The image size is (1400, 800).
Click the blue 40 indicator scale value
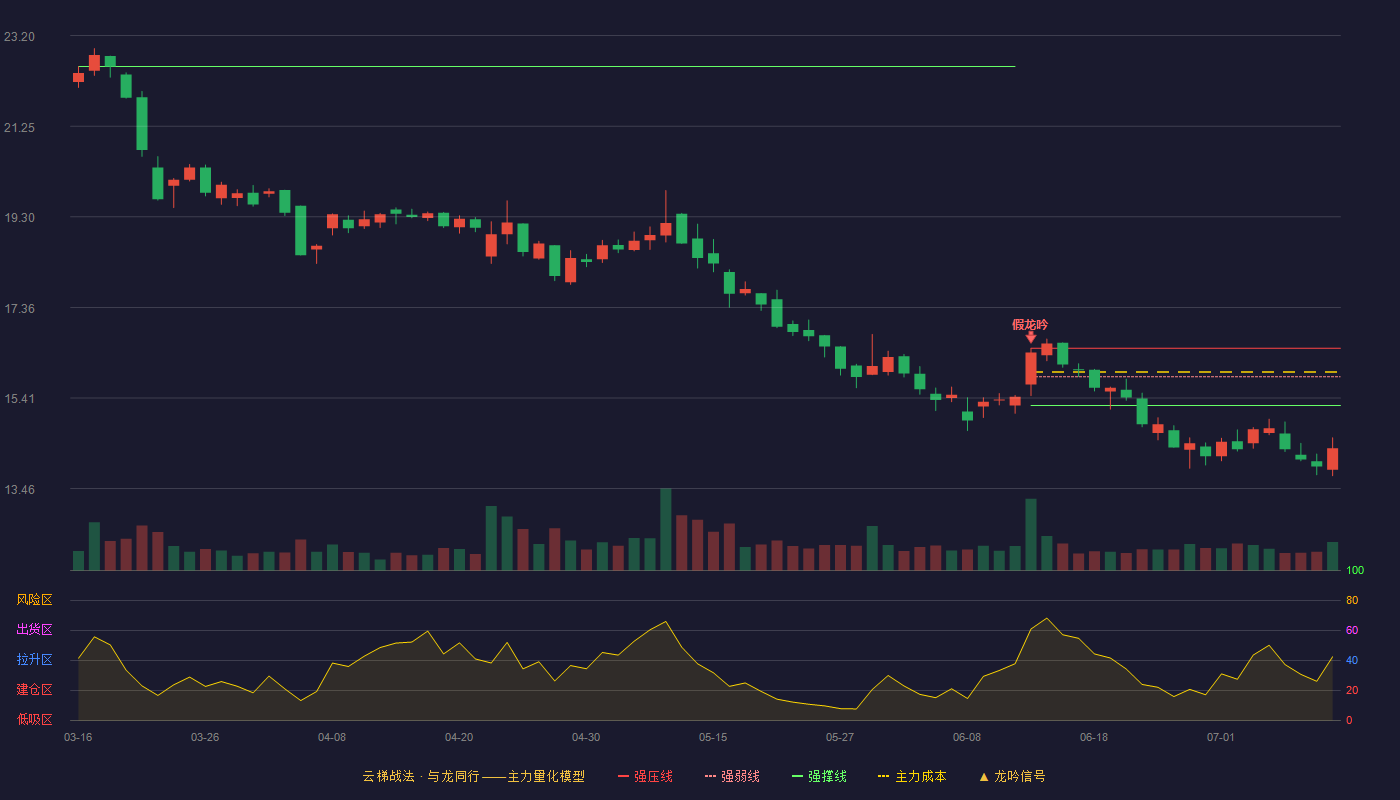(x=1352, y=660)
